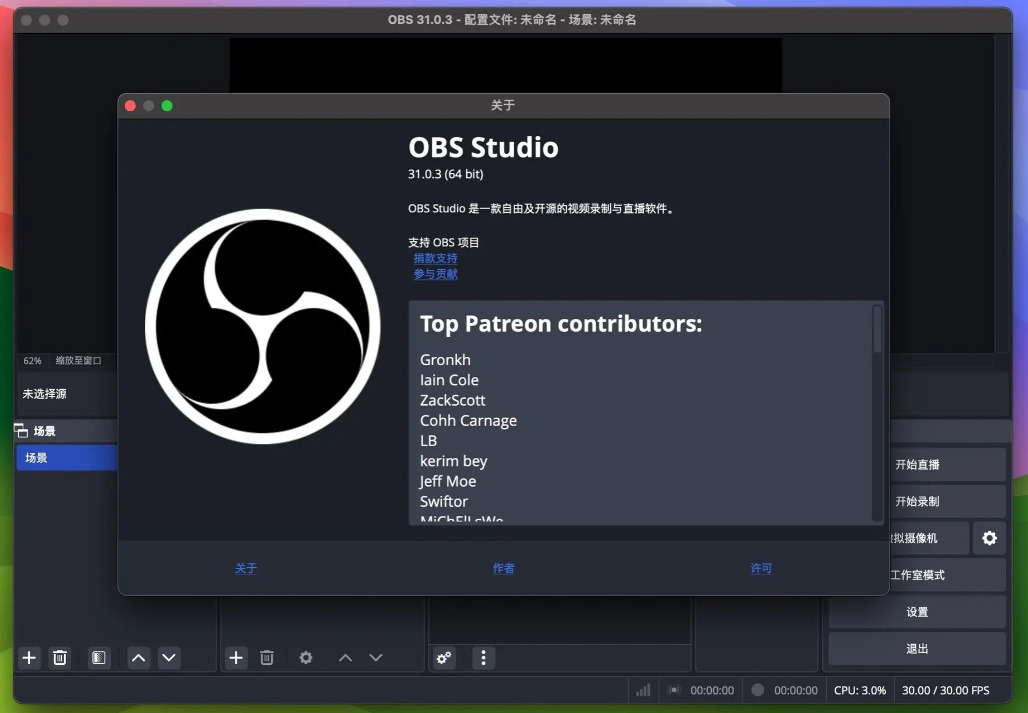
Task: Toggle 工作室模式 studio mode
Action: pyautogui.click(x=917, y=575)
